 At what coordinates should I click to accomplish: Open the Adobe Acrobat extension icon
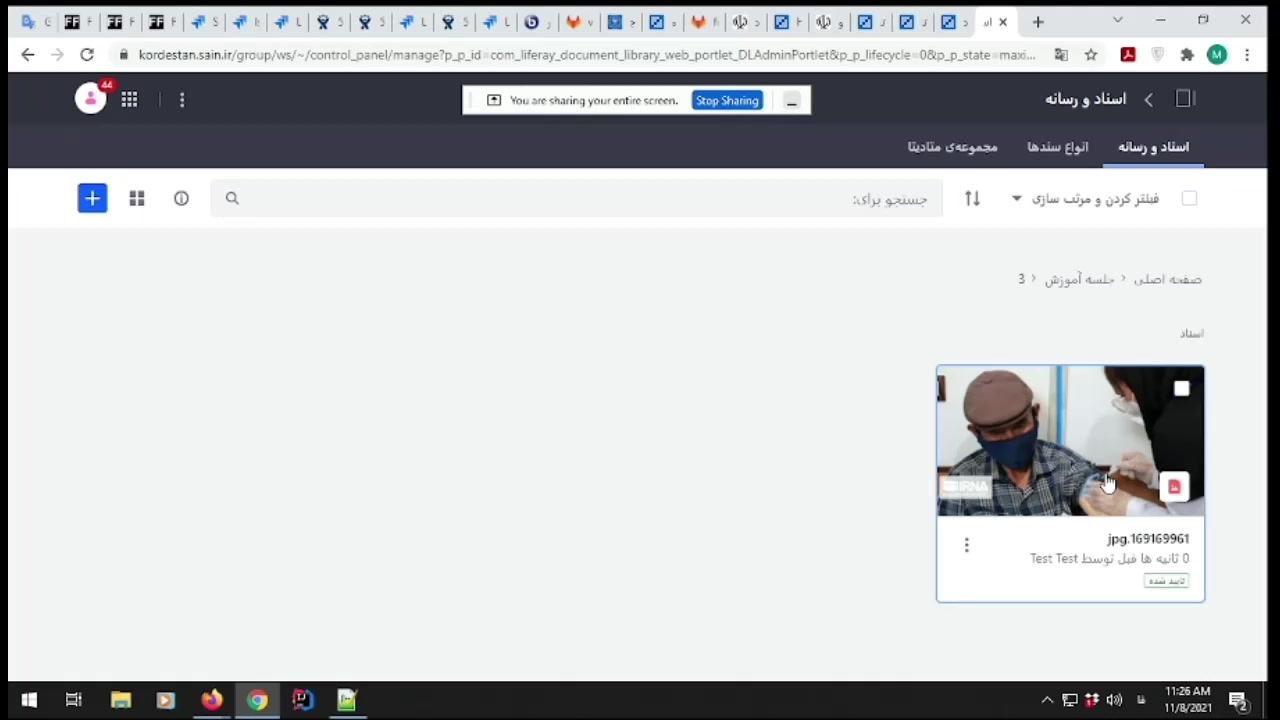pyautogui.click(x=1128, y=55)
